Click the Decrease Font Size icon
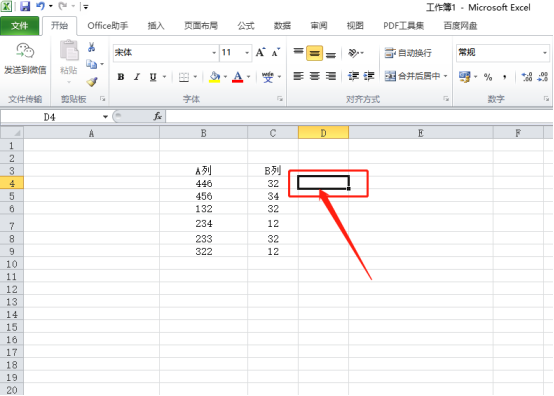This screenshot has height=396, width=554. (276, 52)
